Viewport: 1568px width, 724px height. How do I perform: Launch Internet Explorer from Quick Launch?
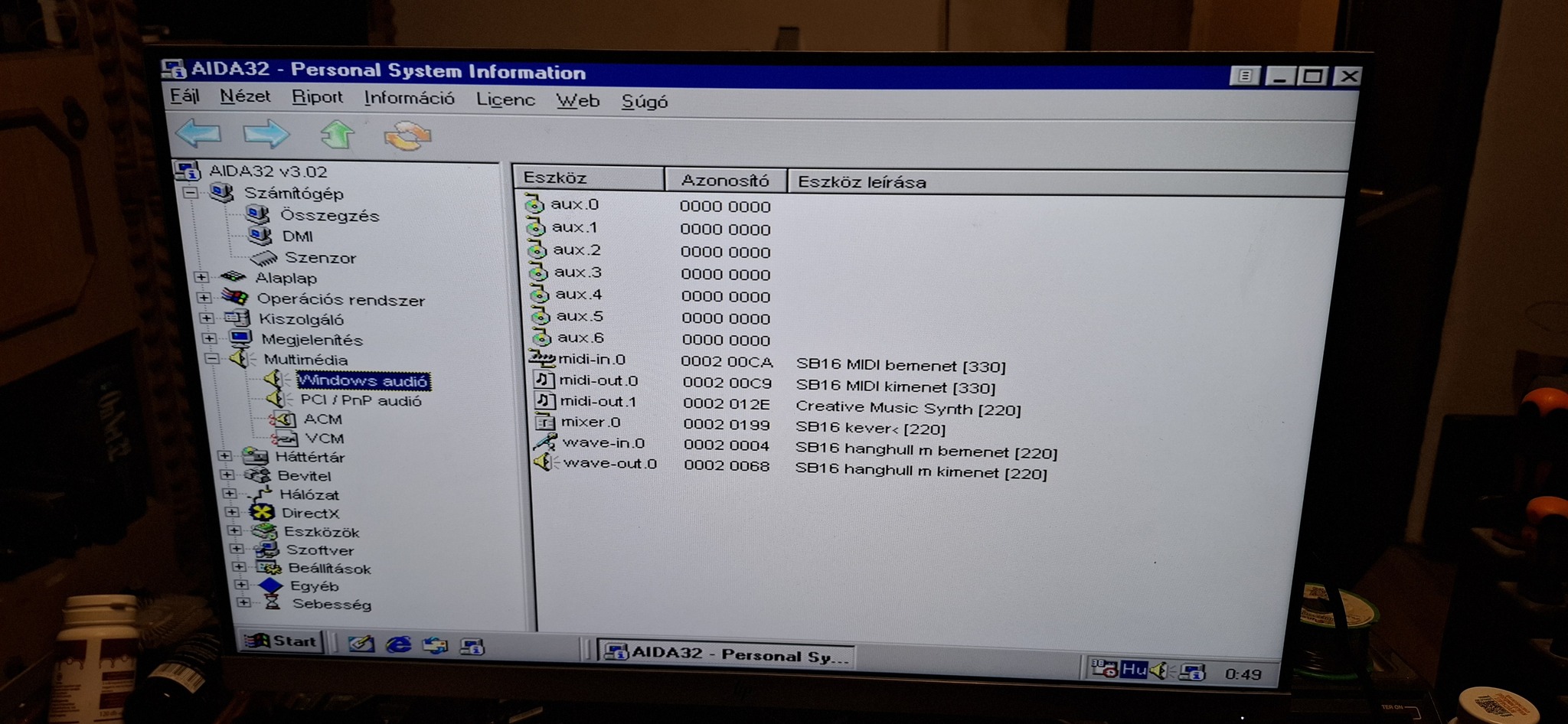(x=399, y=644)
